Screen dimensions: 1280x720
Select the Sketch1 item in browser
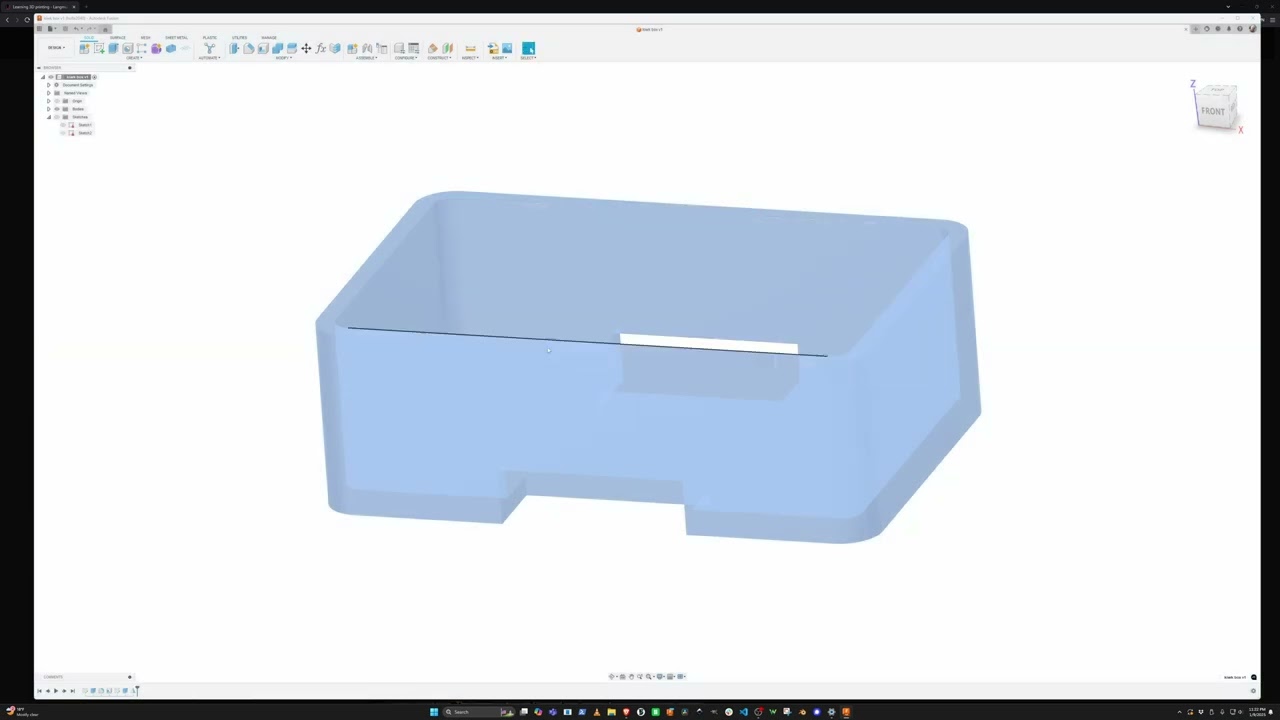coord(85,125)
